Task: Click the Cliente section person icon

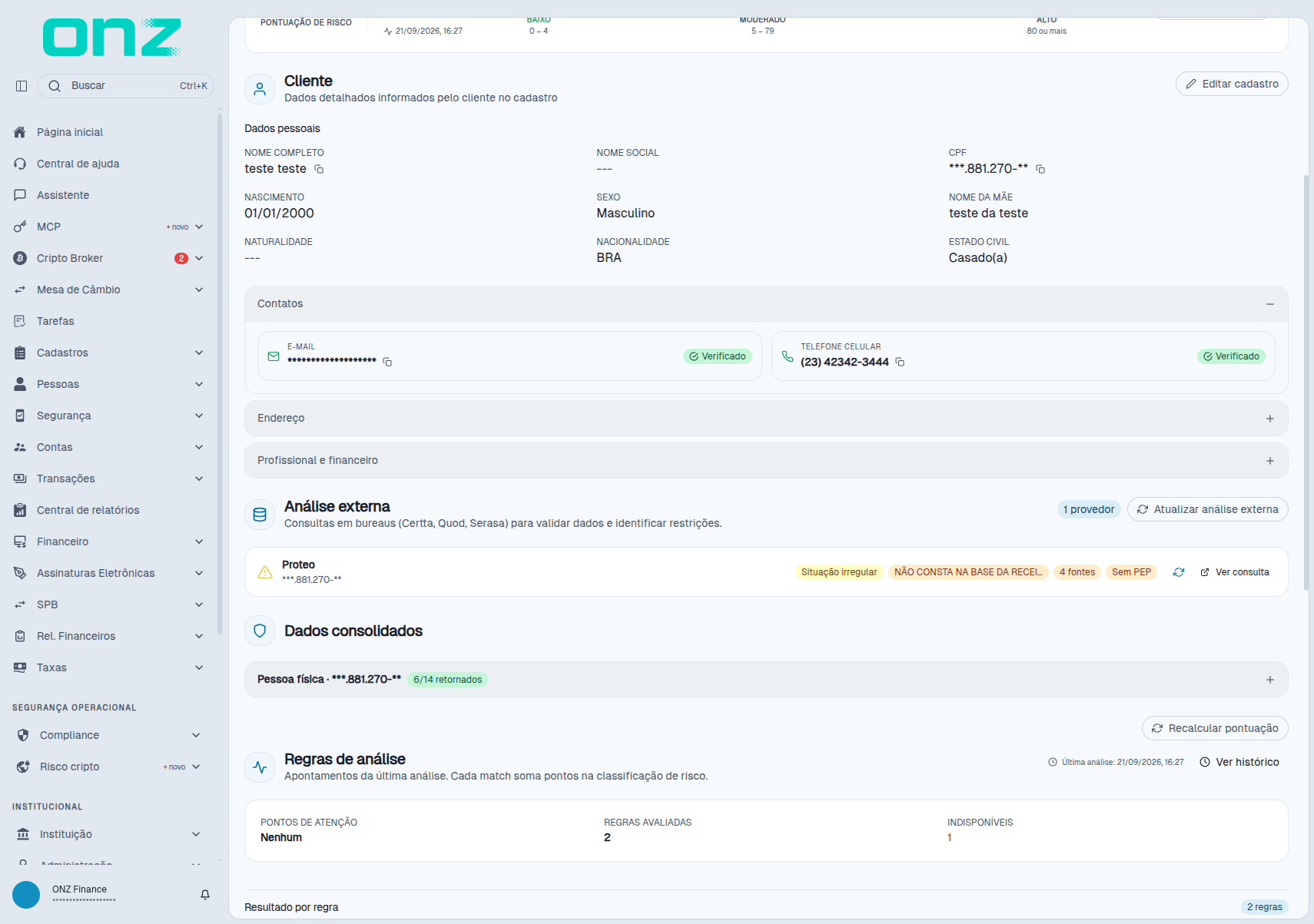Action: click(x=260, y=89)
